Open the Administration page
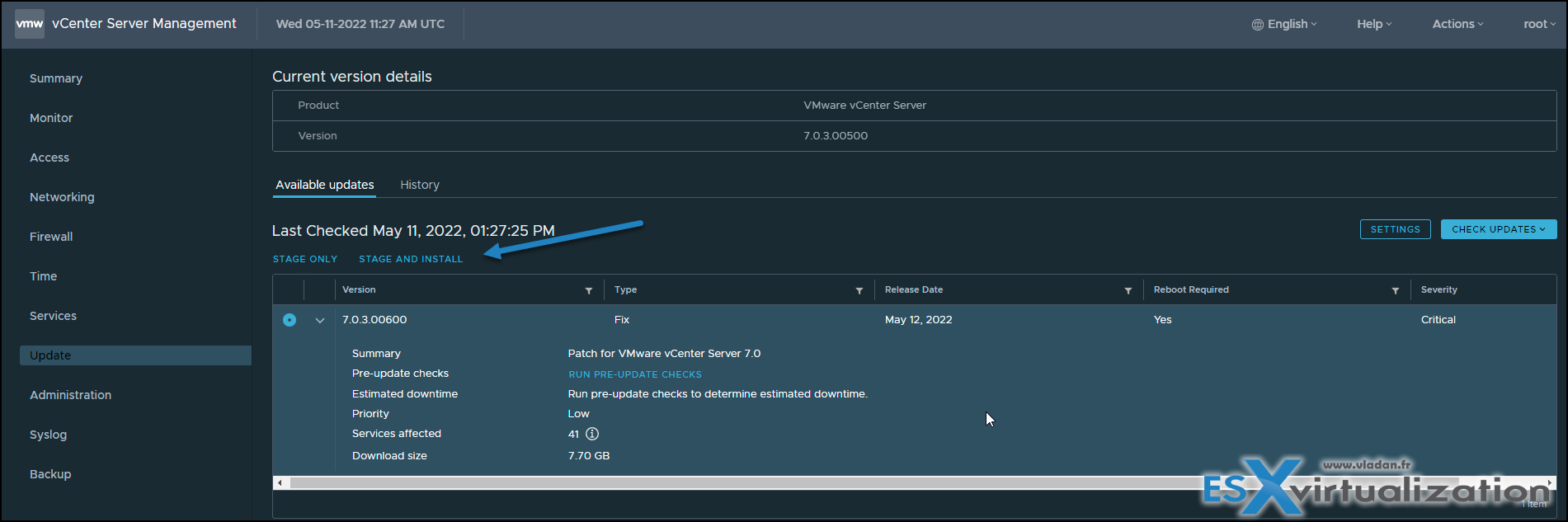This screenshot has height=522, width=1568. pyautogui.click(x=70, y=395)
